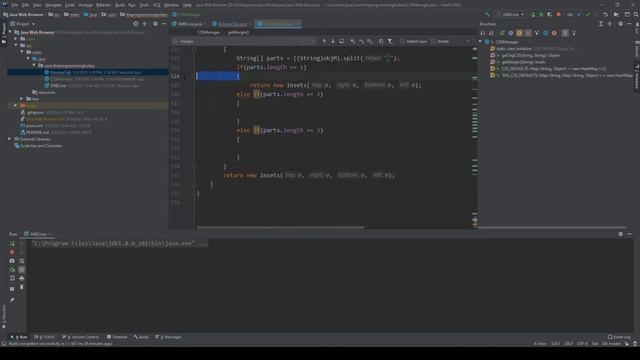Hide the Project panel with the minus icon
This screenshot has height=360, width=640.
[164, 24]
